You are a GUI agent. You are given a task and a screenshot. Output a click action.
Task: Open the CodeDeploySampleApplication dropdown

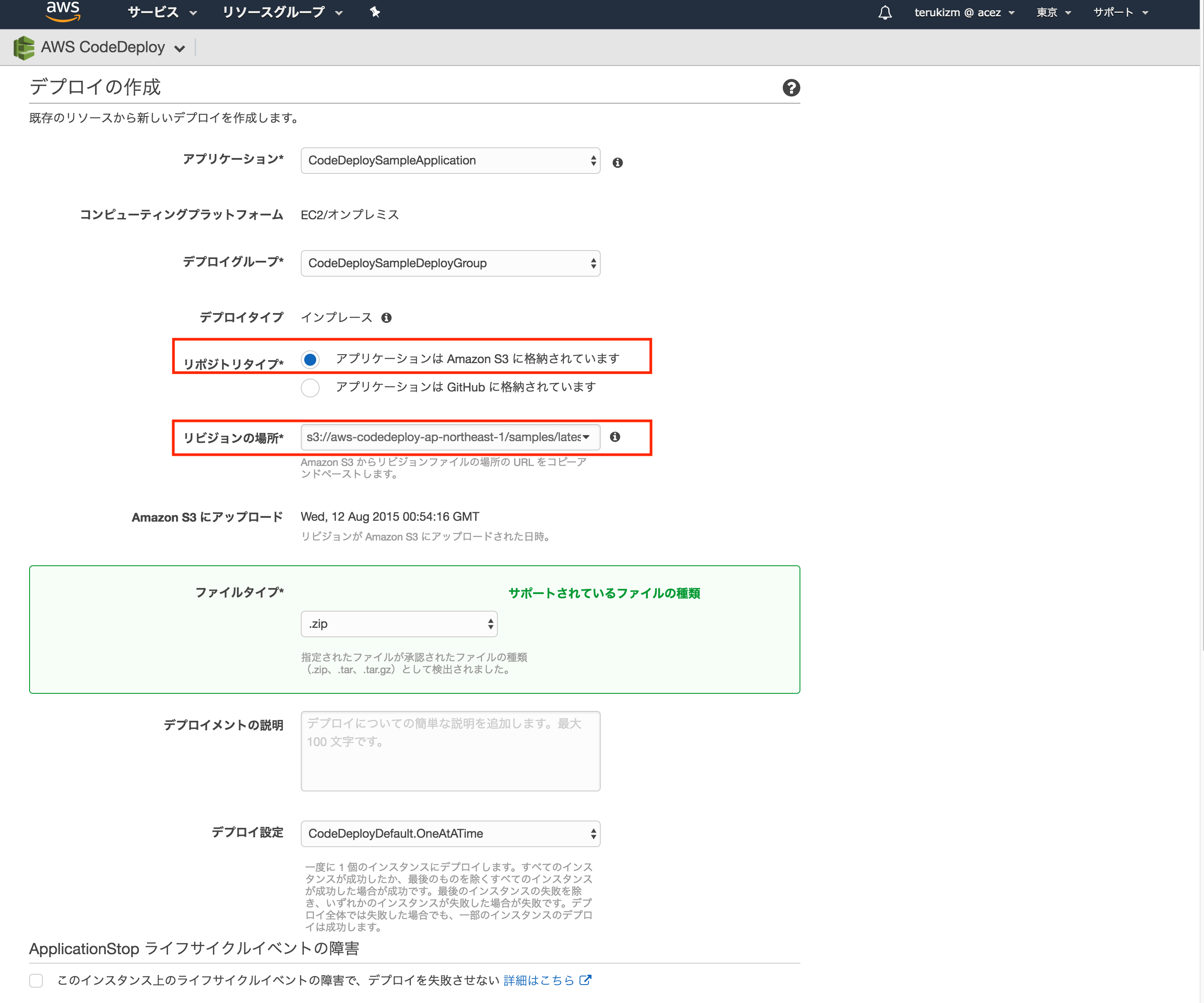coord(449,161)
